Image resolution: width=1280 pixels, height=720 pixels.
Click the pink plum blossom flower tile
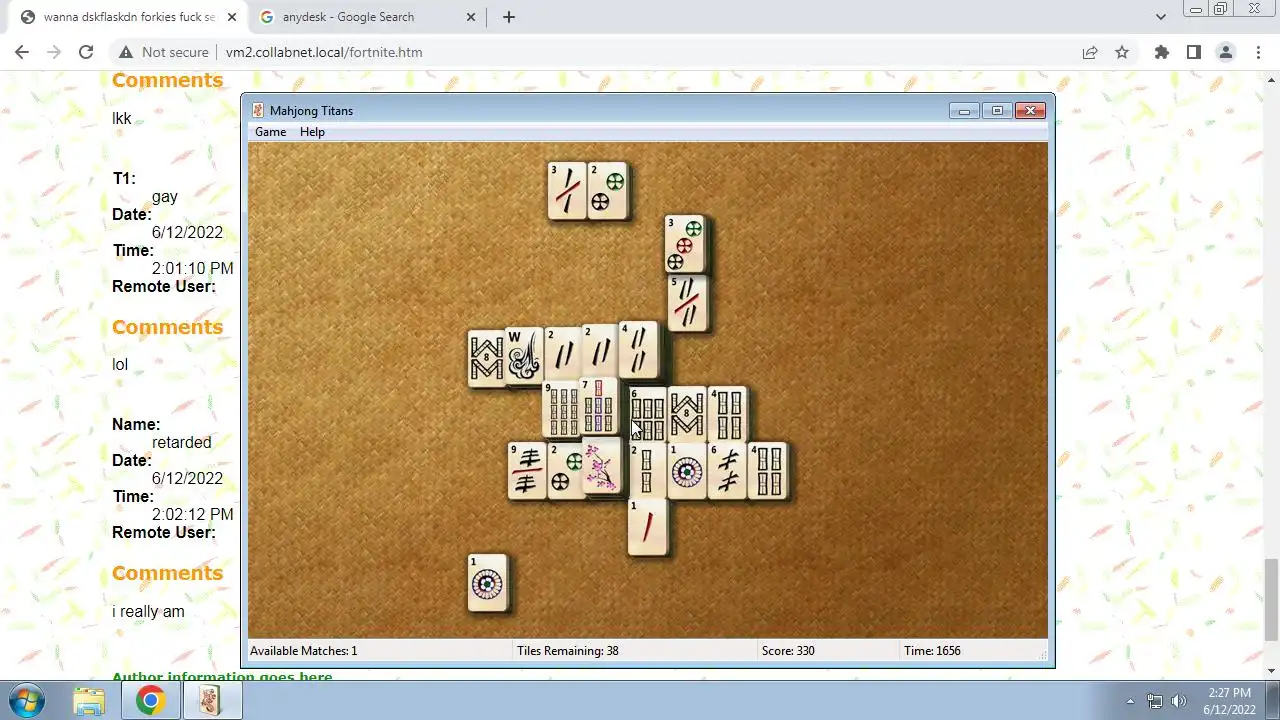601,466
